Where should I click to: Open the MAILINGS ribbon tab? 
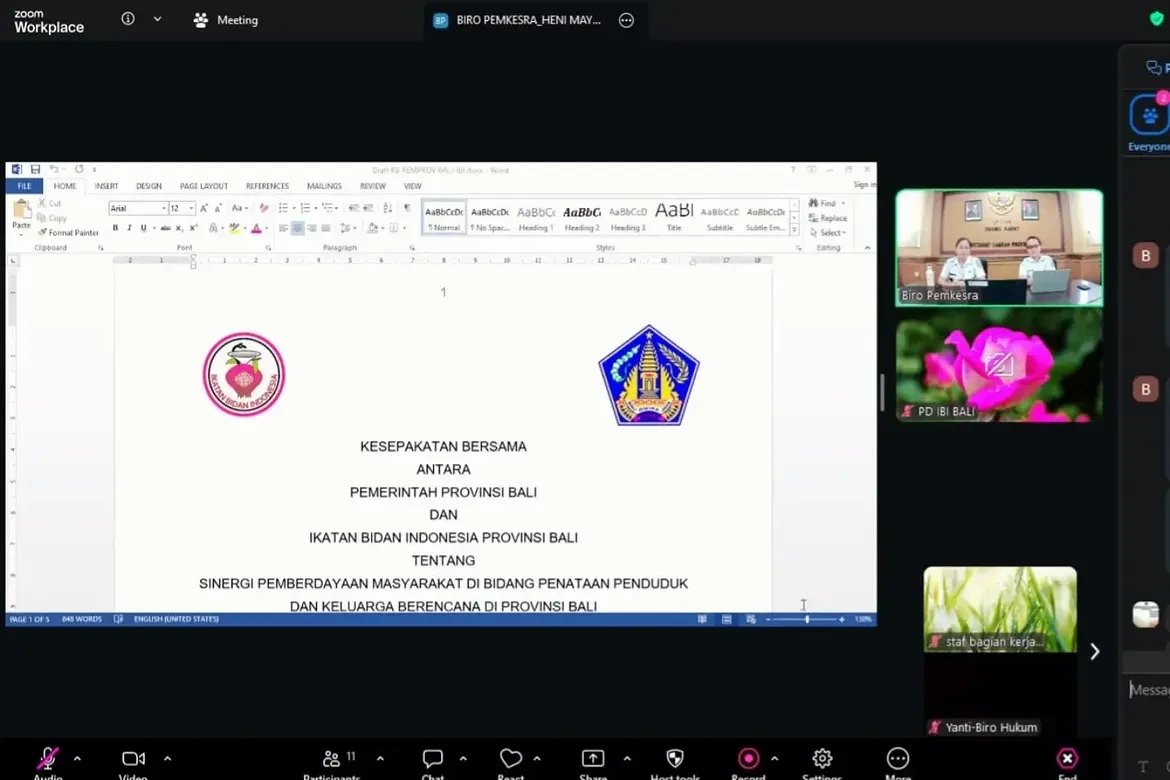(324, 186)
